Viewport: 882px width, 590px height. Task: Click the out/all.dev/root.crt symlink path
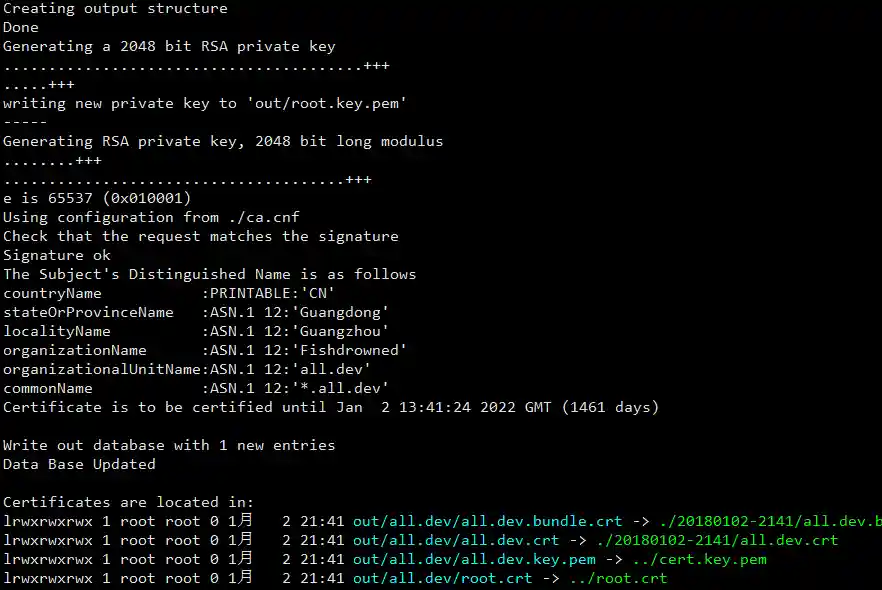coord(443,578)
